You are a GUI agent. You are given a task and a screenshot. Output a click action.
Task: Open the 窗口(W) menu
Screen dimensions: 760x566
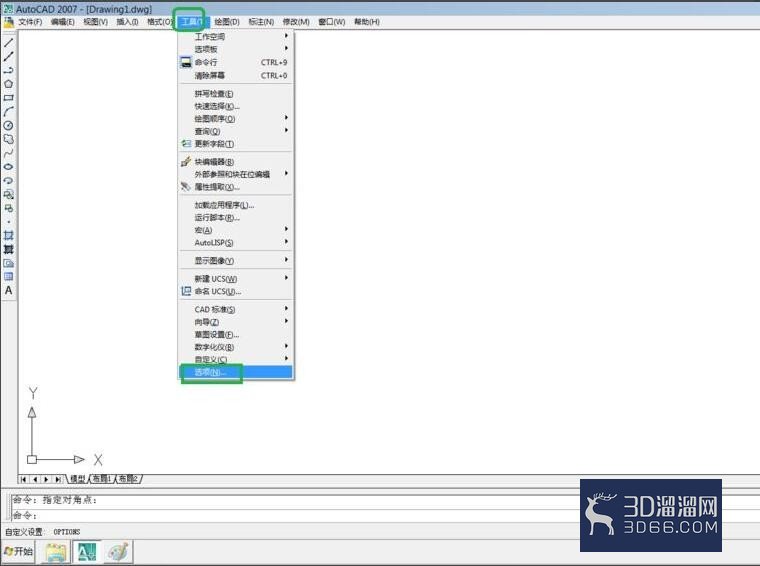coord(332,22)
